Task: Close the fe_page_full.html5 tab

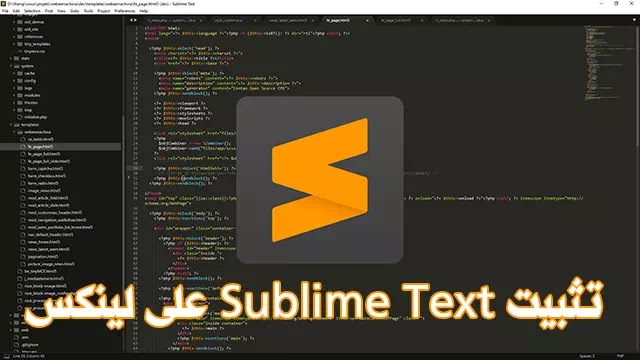Action: [x=422, y=20]
